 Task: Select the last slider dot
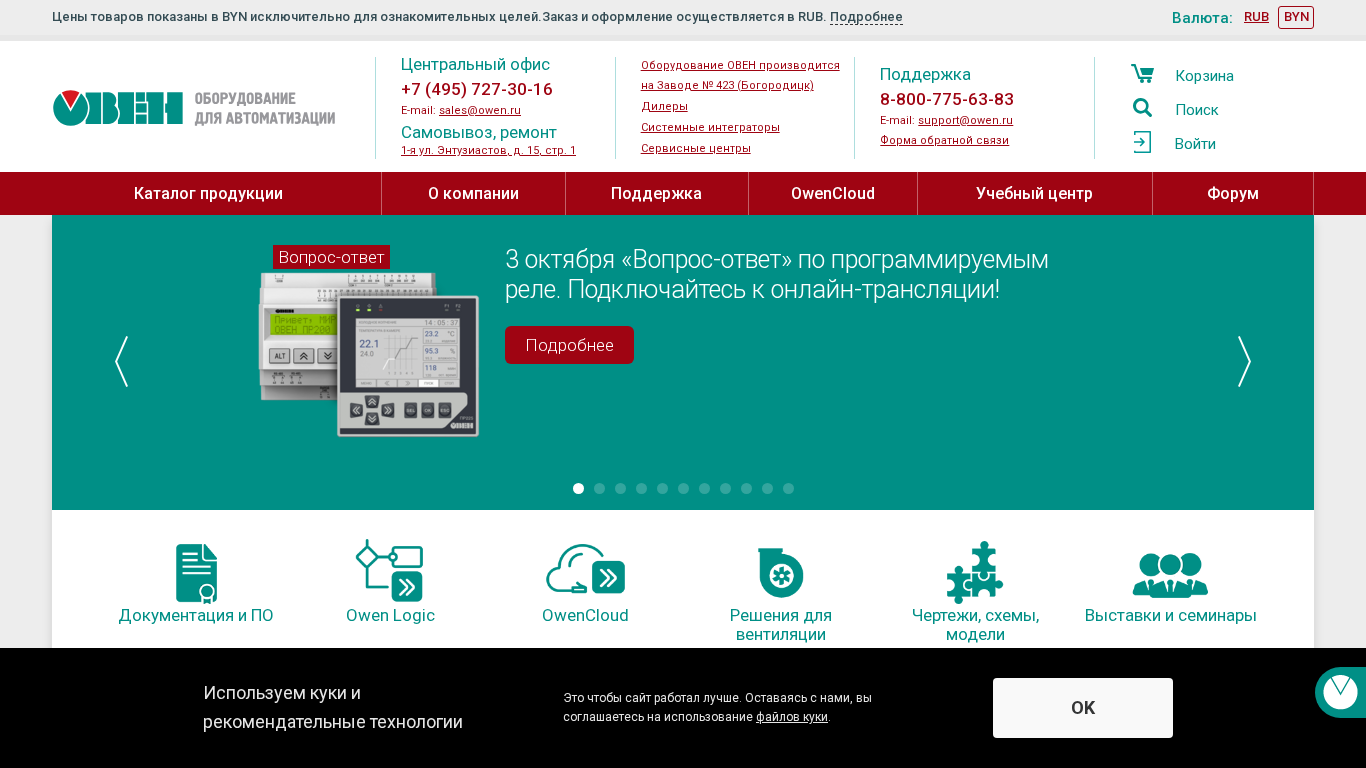tap(788, 488)
